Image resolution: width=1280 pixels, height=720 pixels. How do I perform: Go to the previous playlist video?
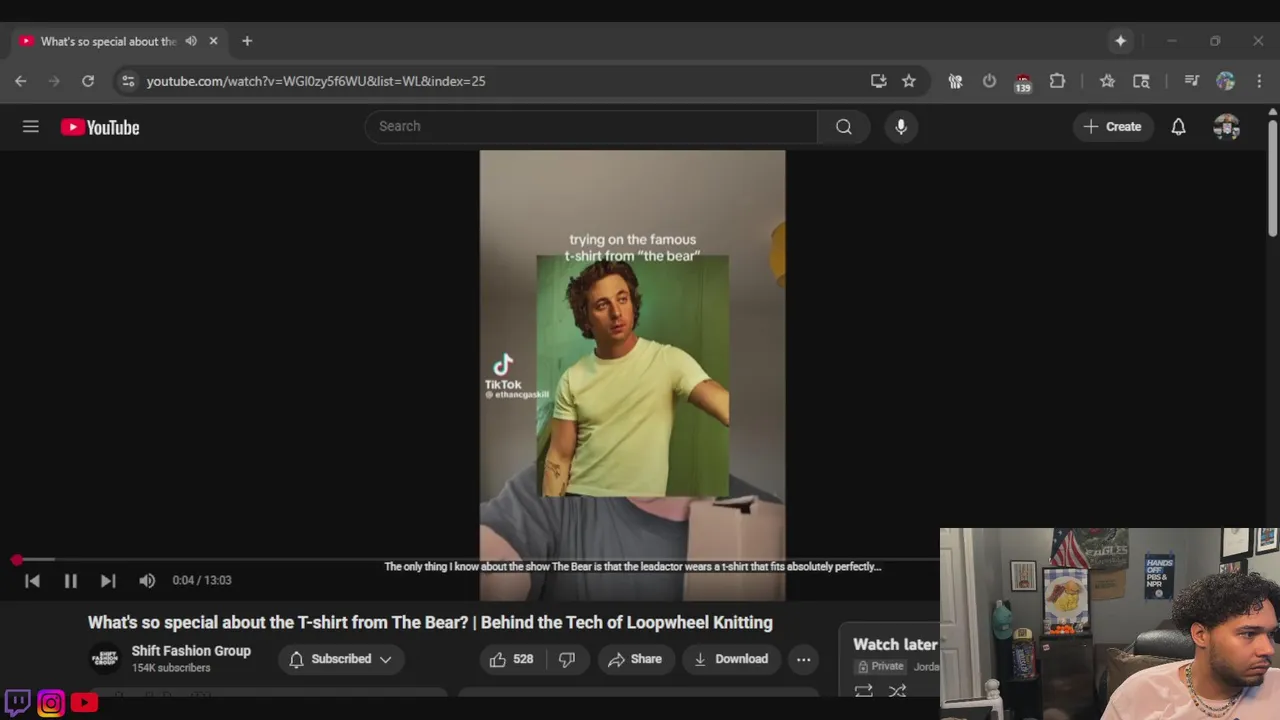pyautogui.click(x=32, y=580)
